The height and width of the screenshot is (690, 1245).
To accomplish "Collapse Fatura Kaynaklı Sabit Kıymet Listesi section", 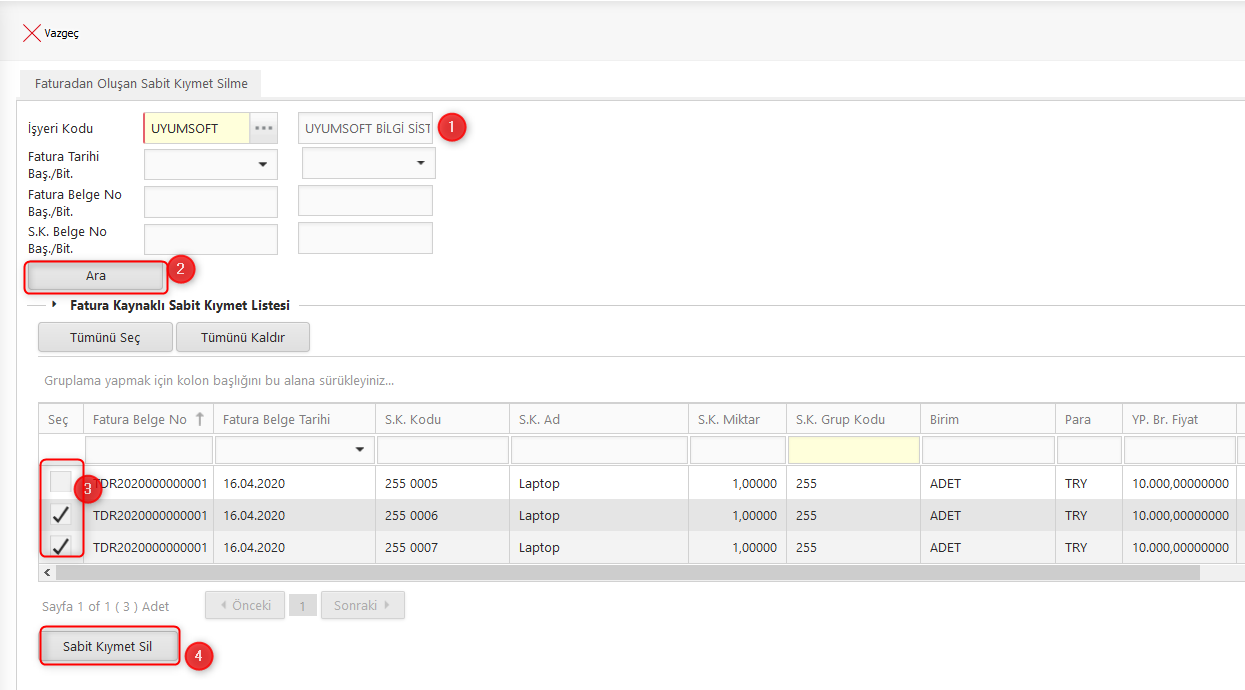I will tap(54, 305).
